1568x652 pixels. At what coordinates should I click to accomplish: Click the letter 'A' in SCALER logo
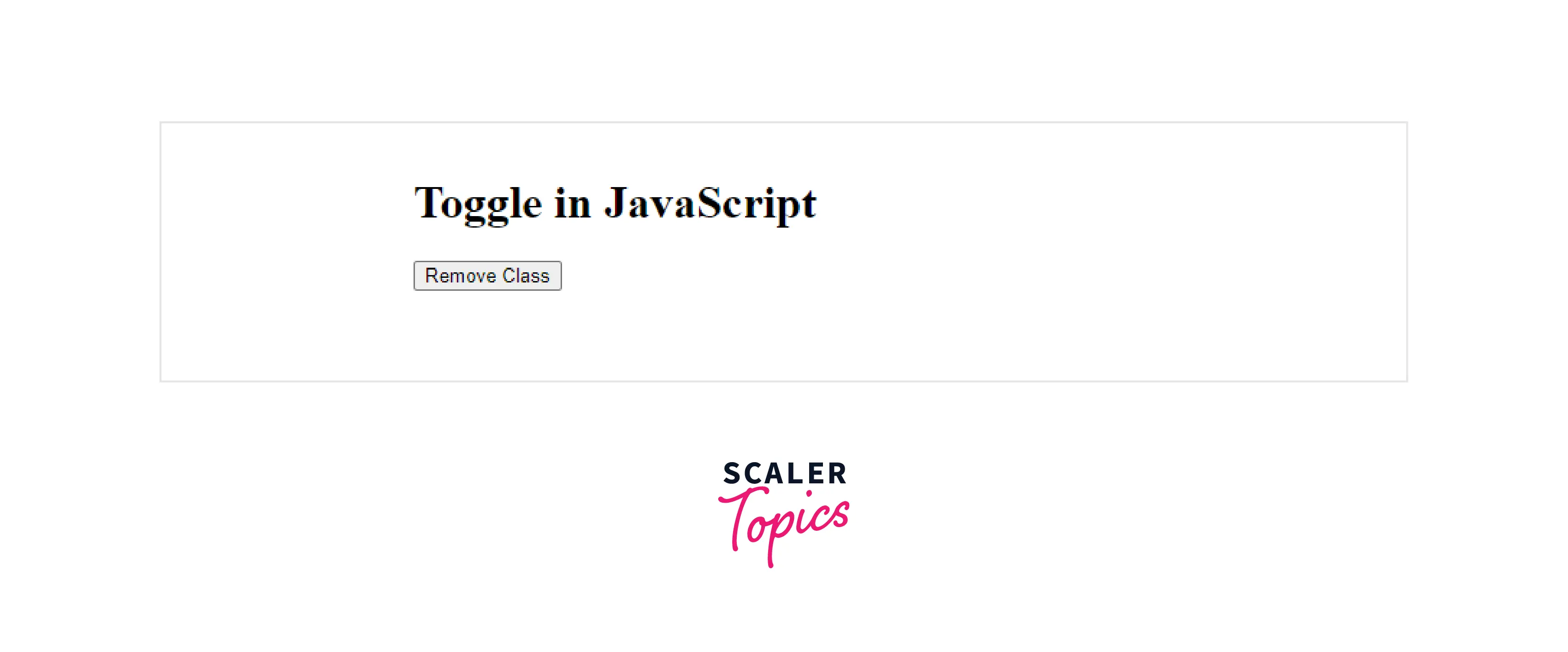(x=774, y=474)
